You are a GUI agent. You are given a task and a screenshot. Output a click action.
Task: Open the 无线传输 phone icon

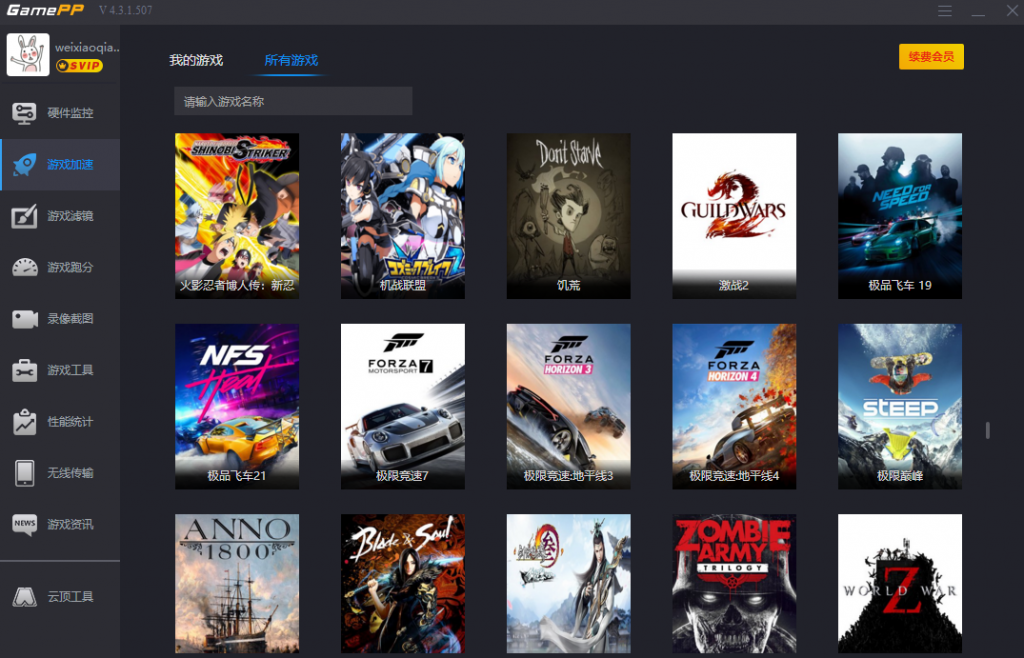pos(25,473)
